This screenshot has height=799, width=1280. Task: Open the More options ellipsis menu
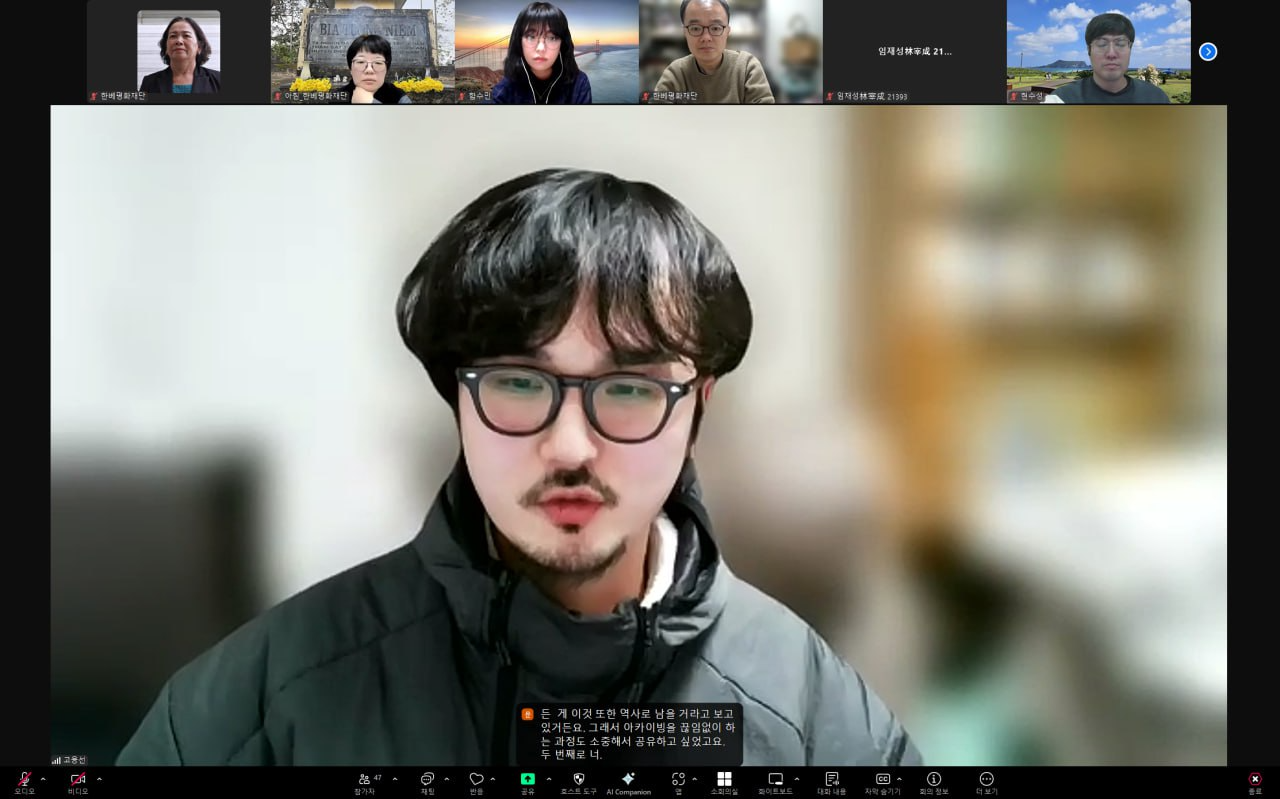pyautogui.click(x=987, y=783)
